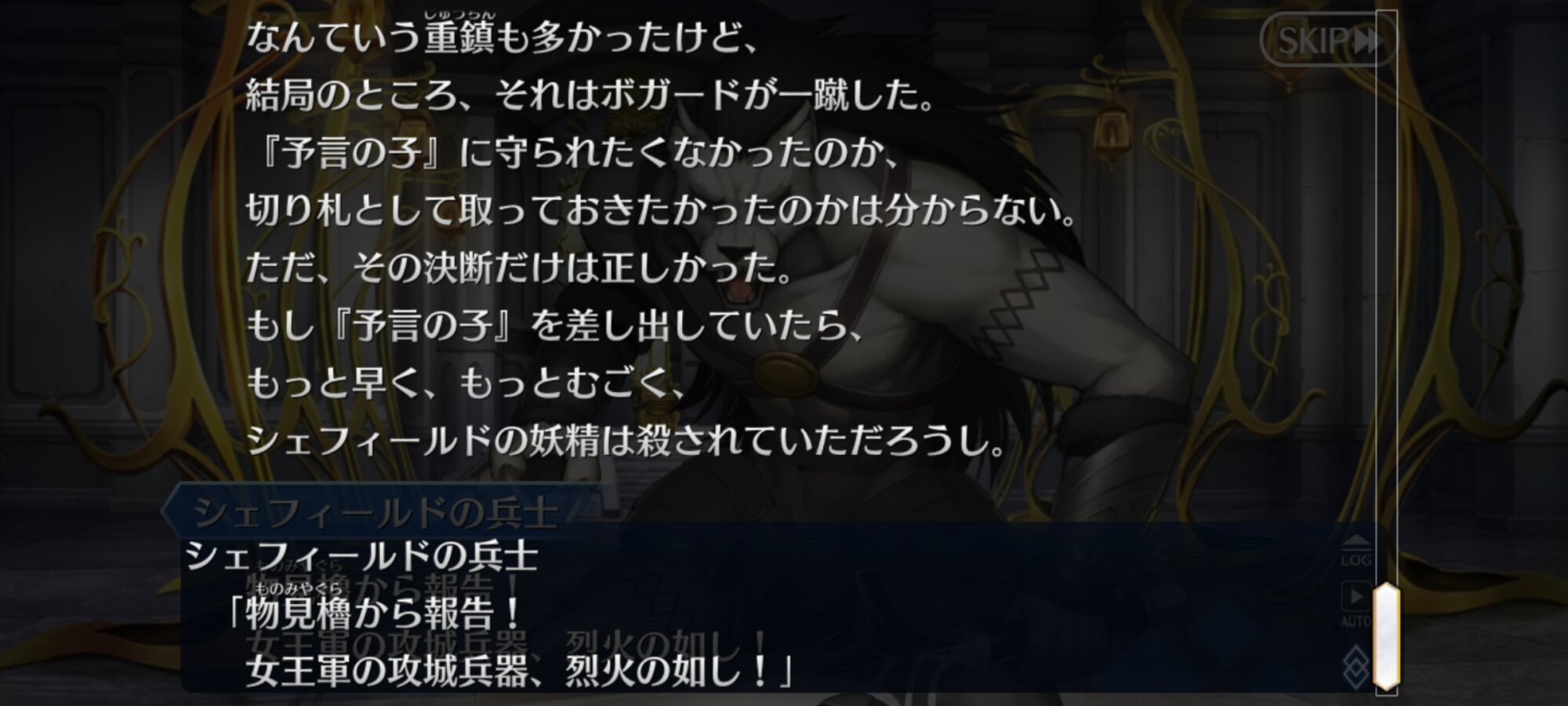
Task: Select the シェフィールドの兵士 speaker name tab
Action: (376, 513)
